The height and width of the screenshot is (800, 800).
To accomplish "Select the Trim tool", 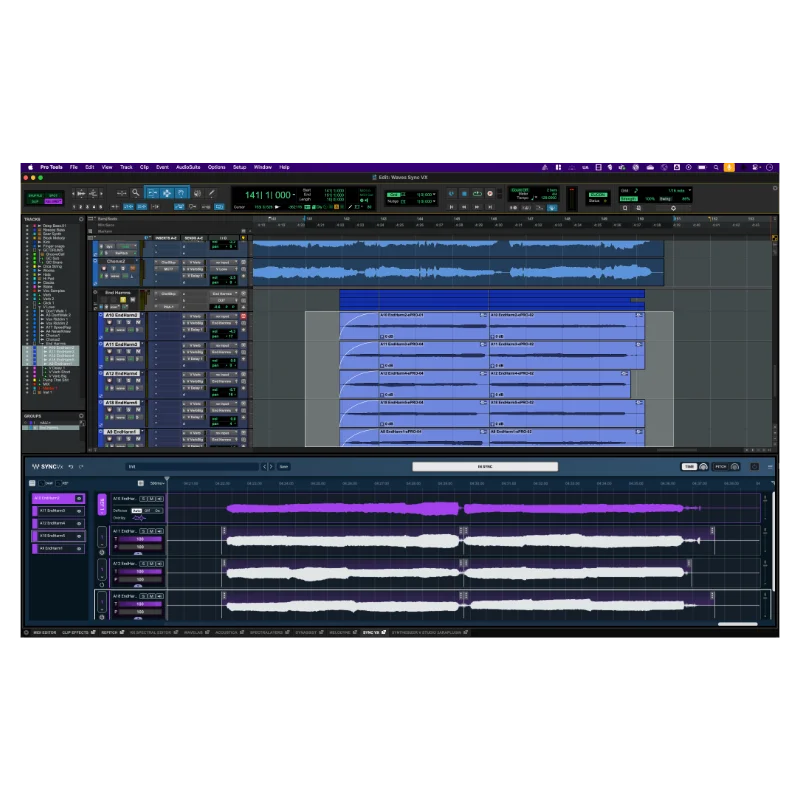I will coord(152,193).
